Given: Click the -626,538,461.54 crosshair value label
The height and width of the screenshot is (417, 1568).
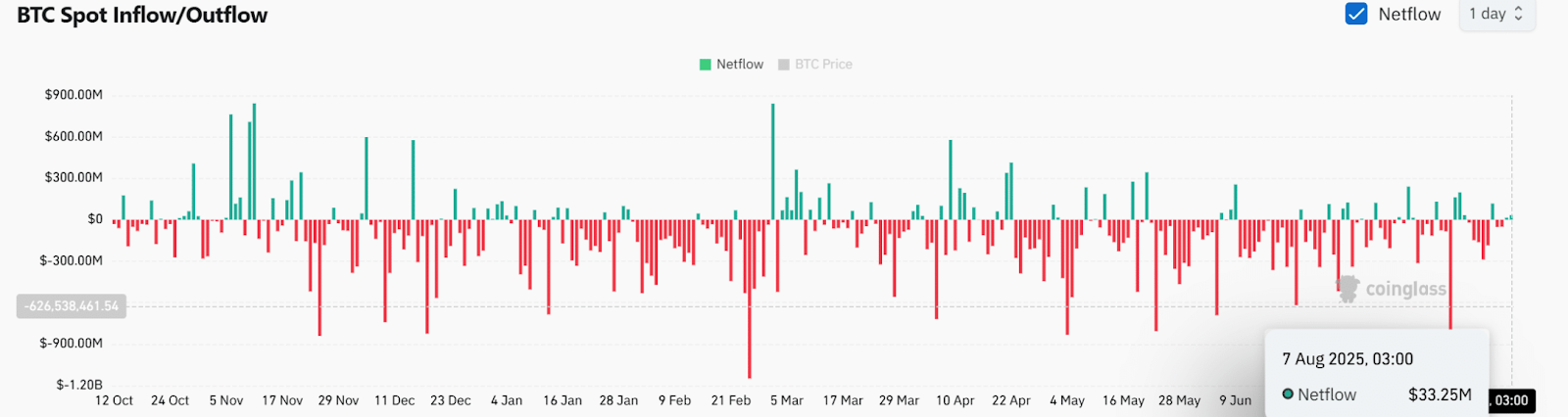Looking at the screenshot, I should point(72,306).
